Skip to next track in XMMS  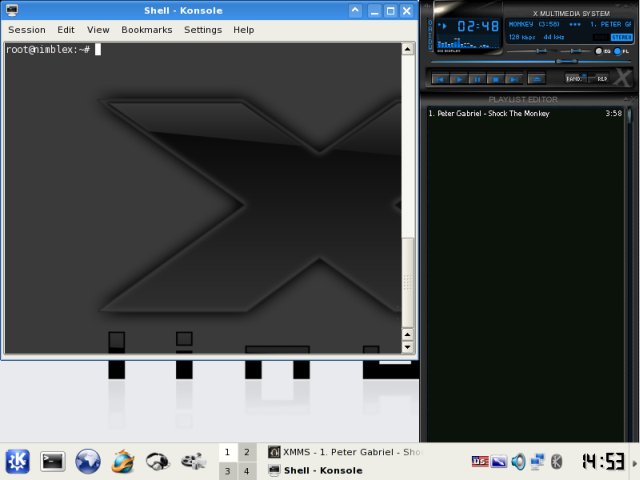(514, 79)
